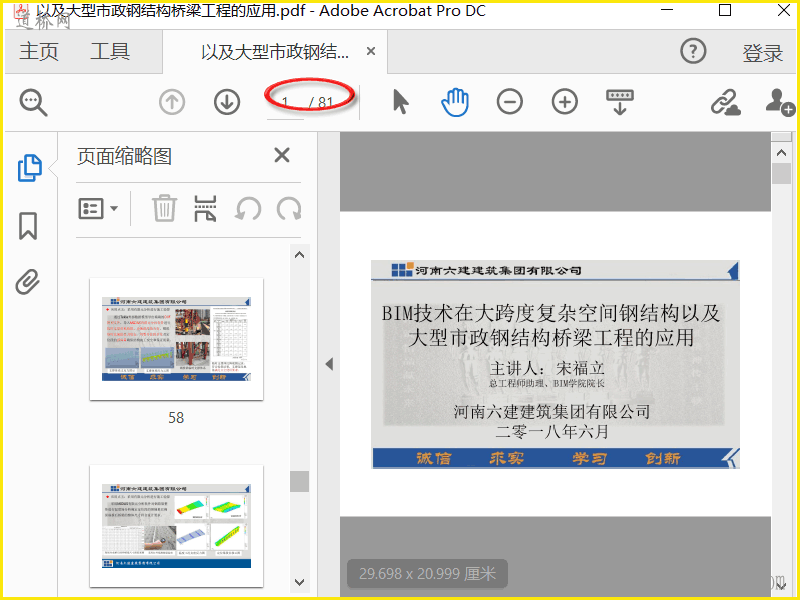Screen dimensions: 800x600
Task: Rotate page counterclockwise
Action: (248, 209)
